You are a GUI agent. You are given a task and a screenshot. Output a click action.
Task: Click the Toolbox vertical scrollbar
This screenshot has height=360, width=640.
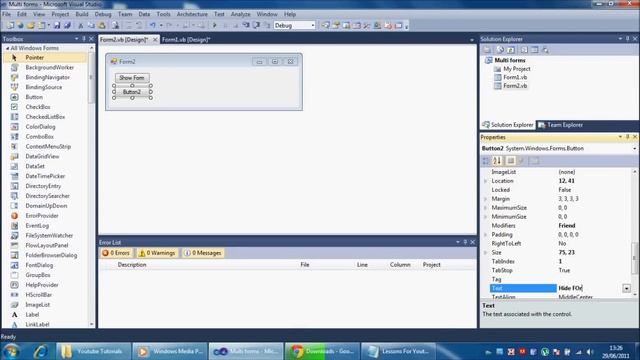tap(91, 78)
